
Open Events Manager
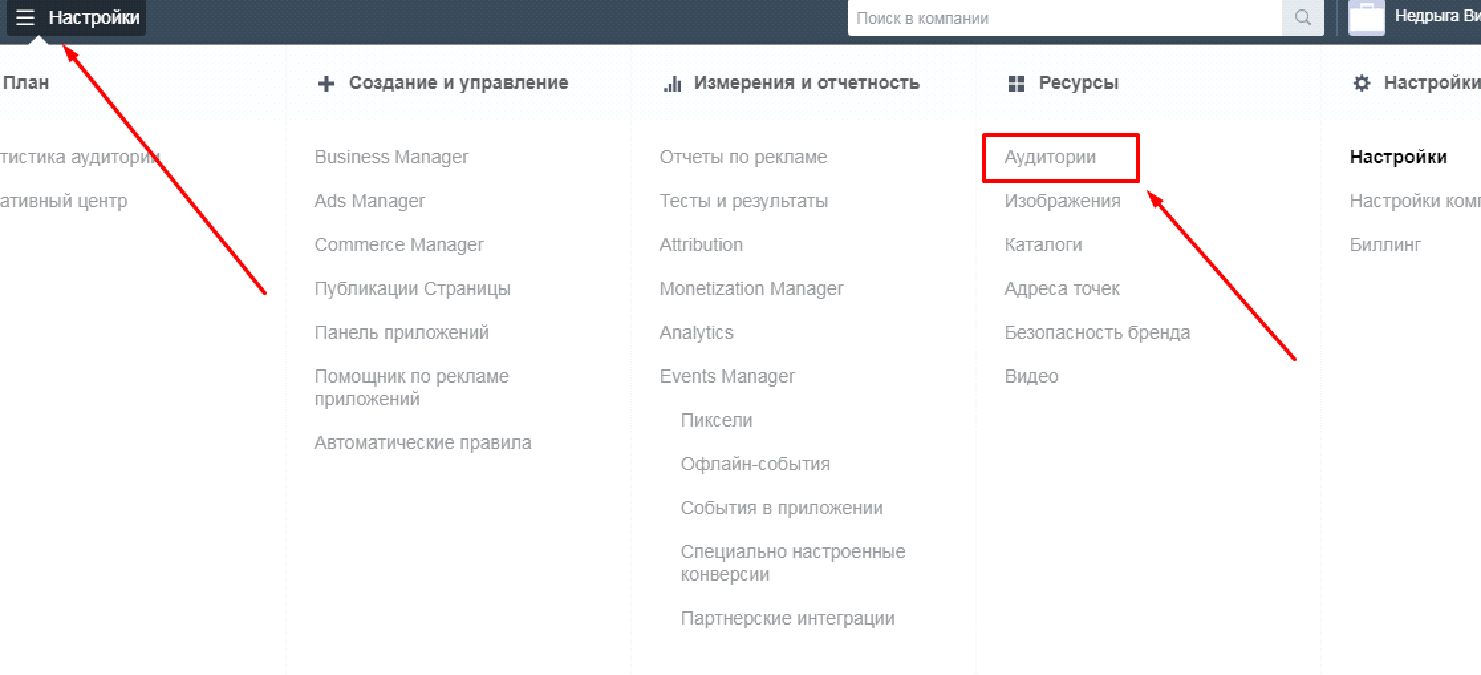click(x=727, y=377)
